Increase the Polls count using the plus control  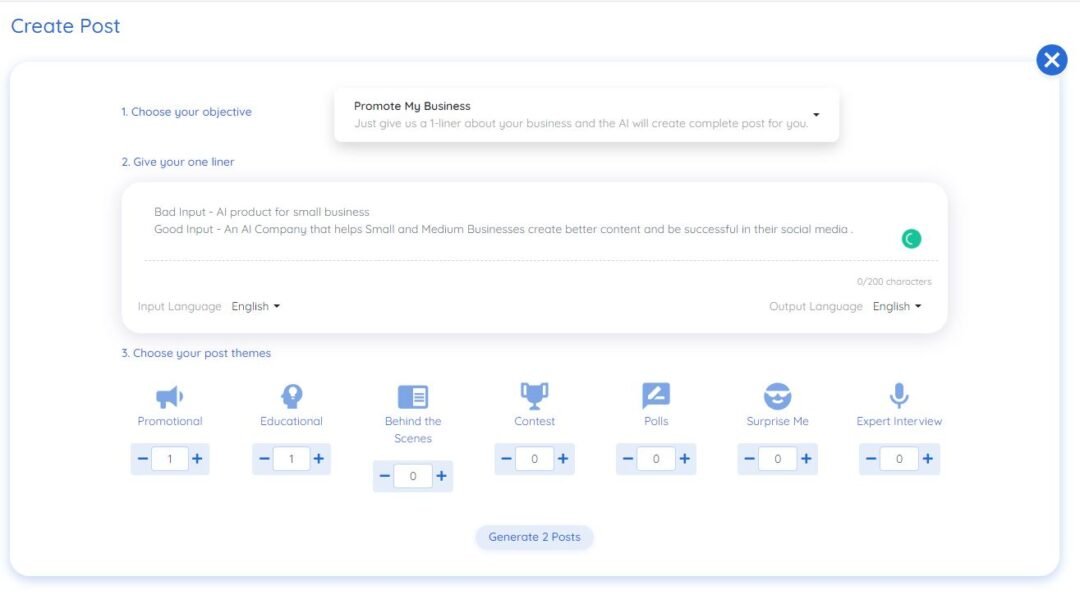(x=683, y=459)
